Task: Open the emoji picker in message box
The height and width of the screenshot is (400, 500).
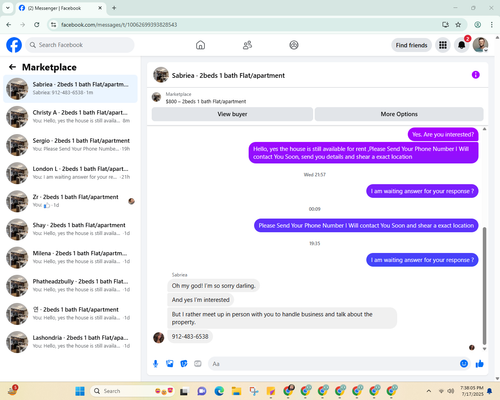Action: coord(464,364)
